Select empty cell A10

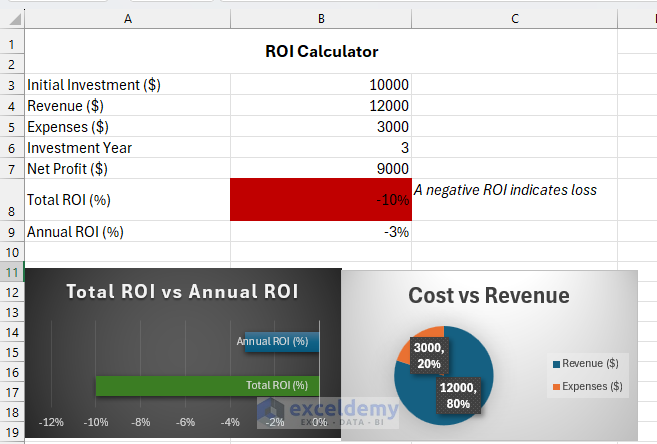coord(127,252)
